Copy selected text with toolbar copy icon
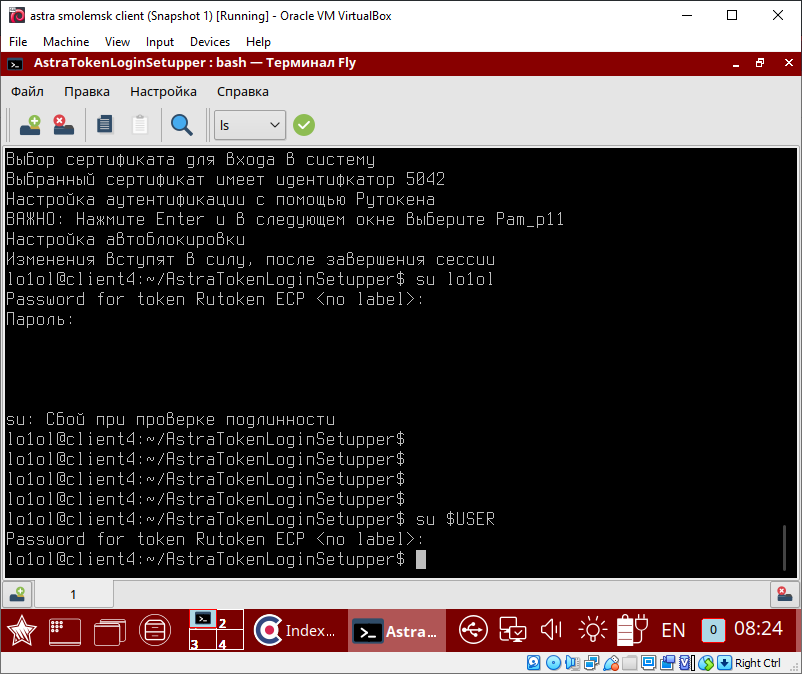 [105, 125]
